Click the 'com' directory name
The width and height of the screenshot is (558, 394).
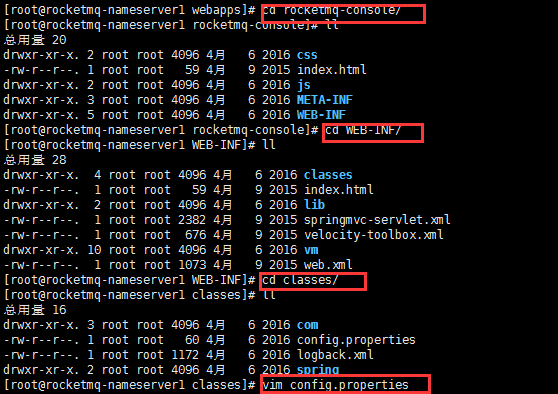click(307, 325)
